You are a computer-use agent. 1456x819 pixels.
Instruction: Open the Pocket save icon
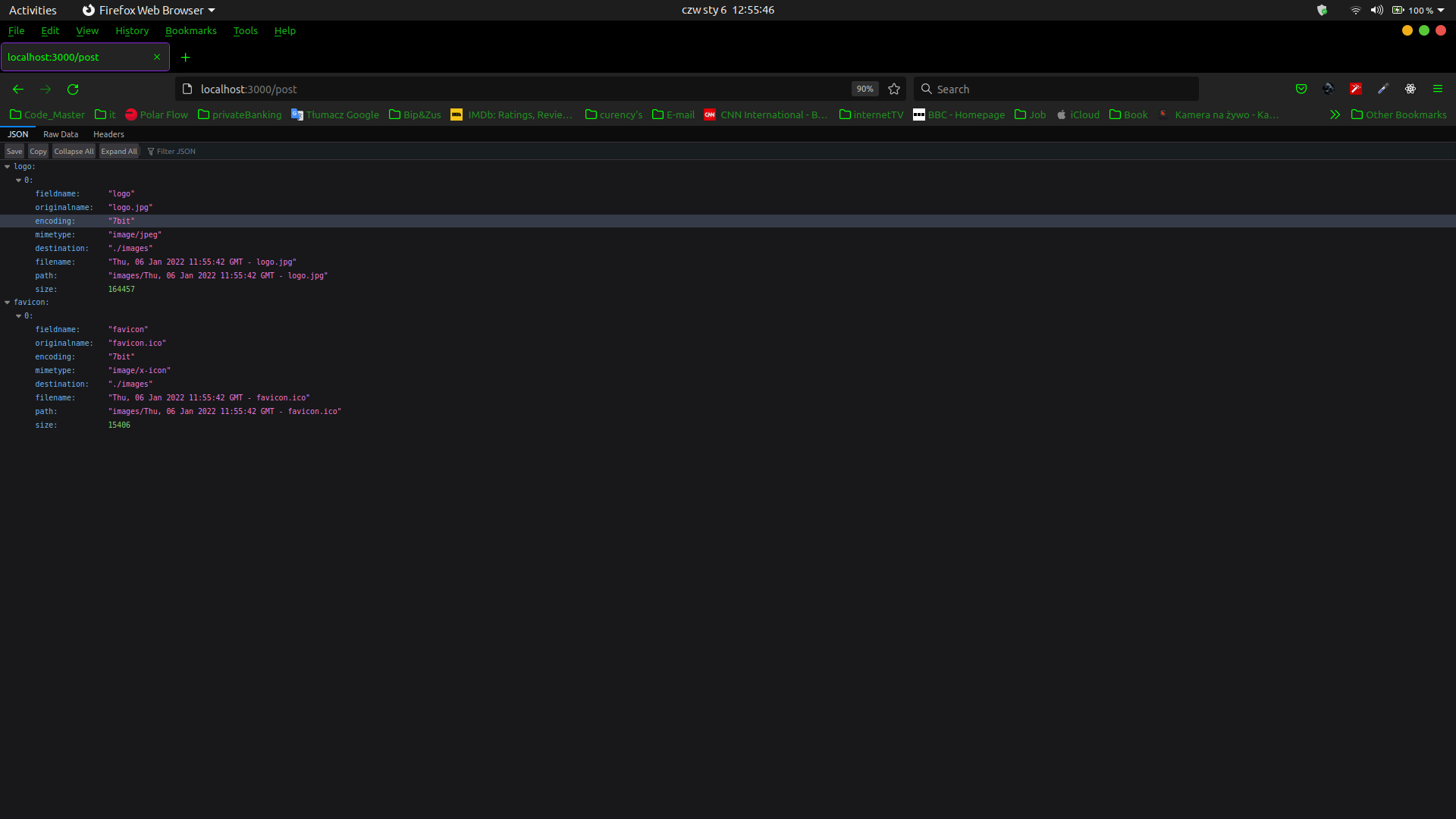point(1301,89)
